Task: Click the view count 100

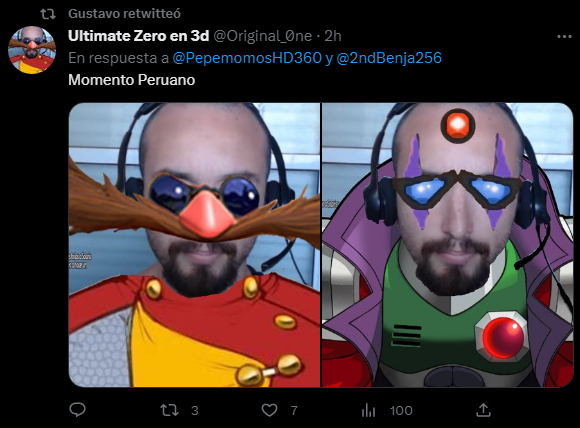Action: 401,411
